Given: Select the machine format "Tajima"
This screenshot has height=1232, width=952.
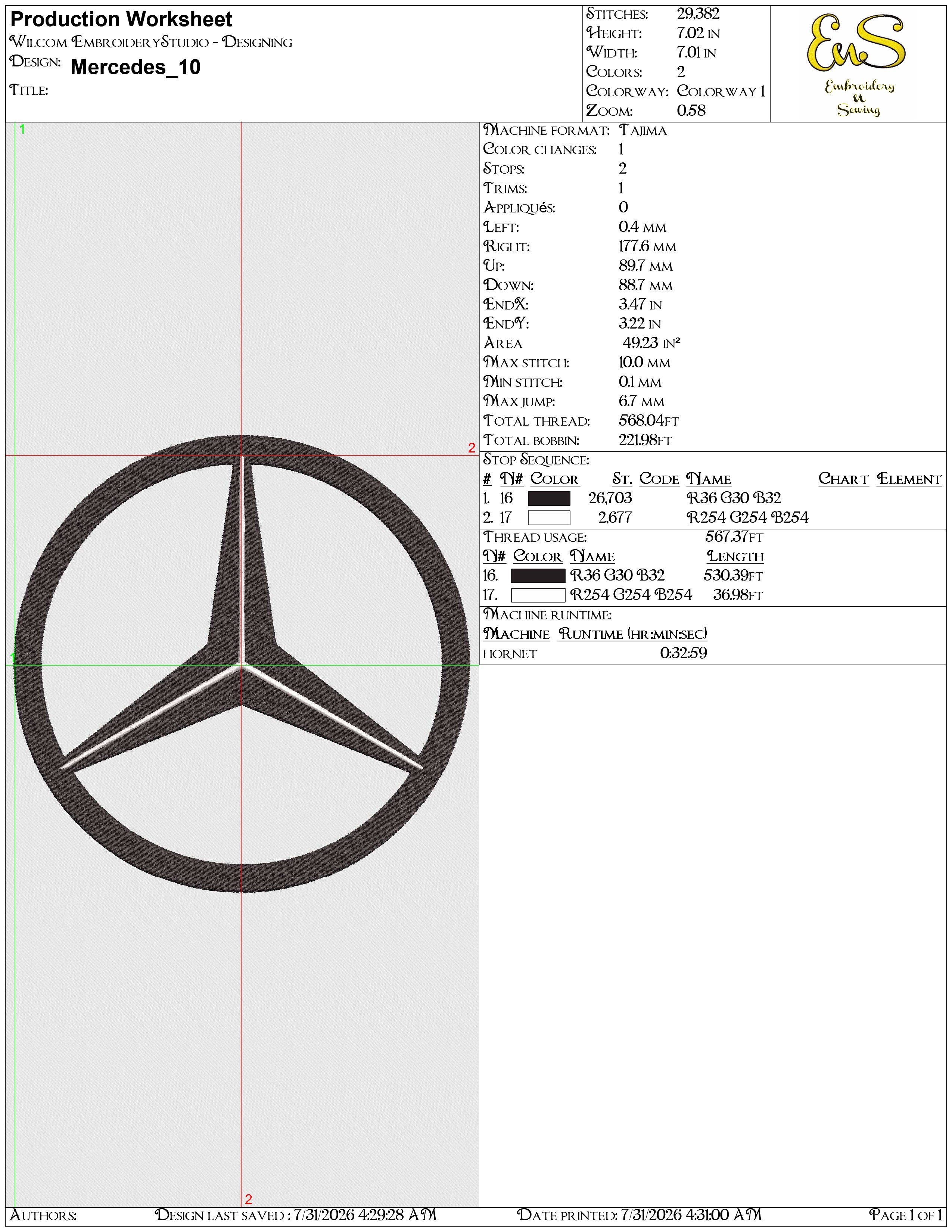Looking at the screenshot, I should tap(643, 130).
